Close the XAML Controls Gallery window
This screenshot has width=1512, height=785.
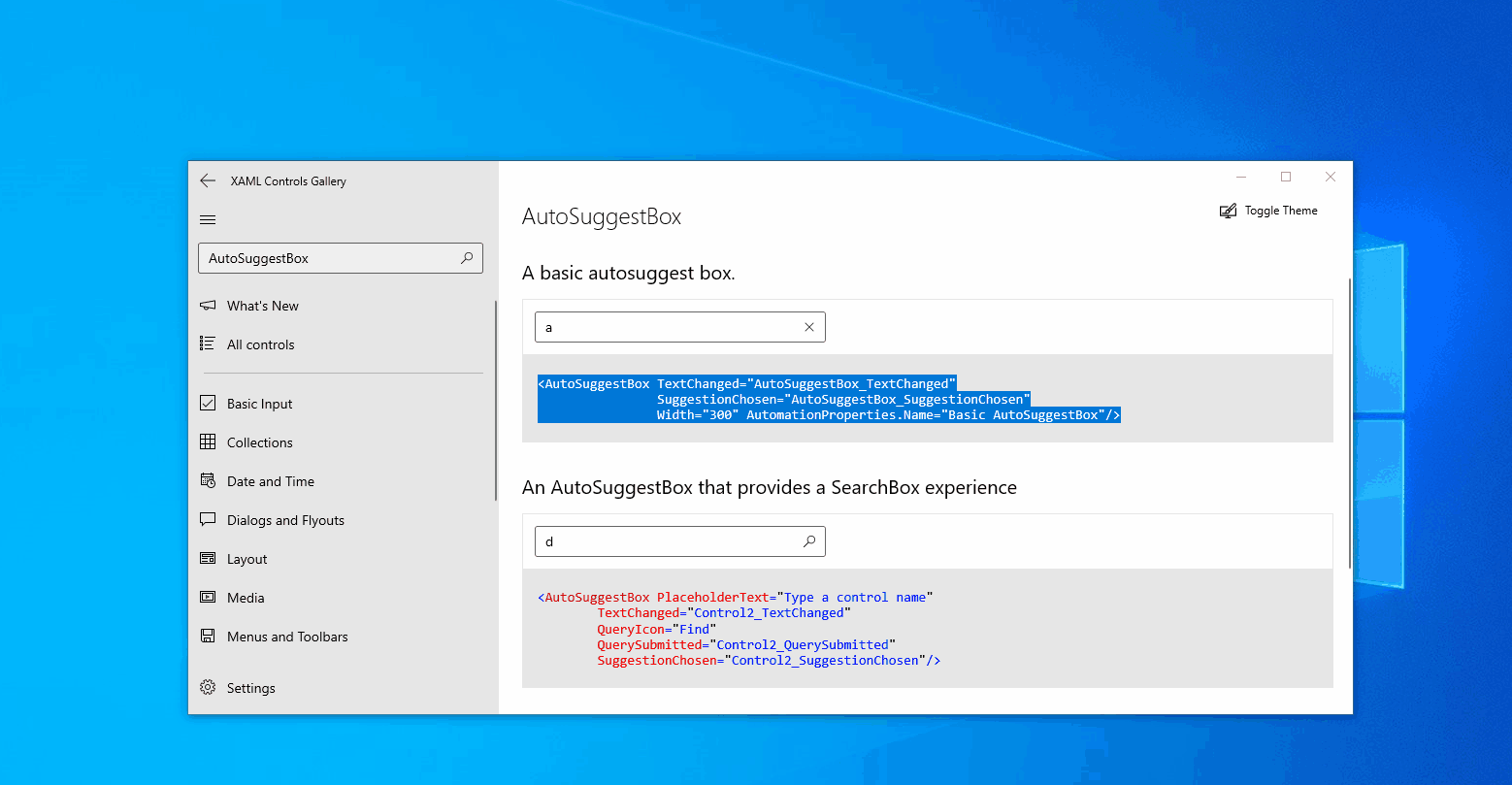coord(1331,177)
